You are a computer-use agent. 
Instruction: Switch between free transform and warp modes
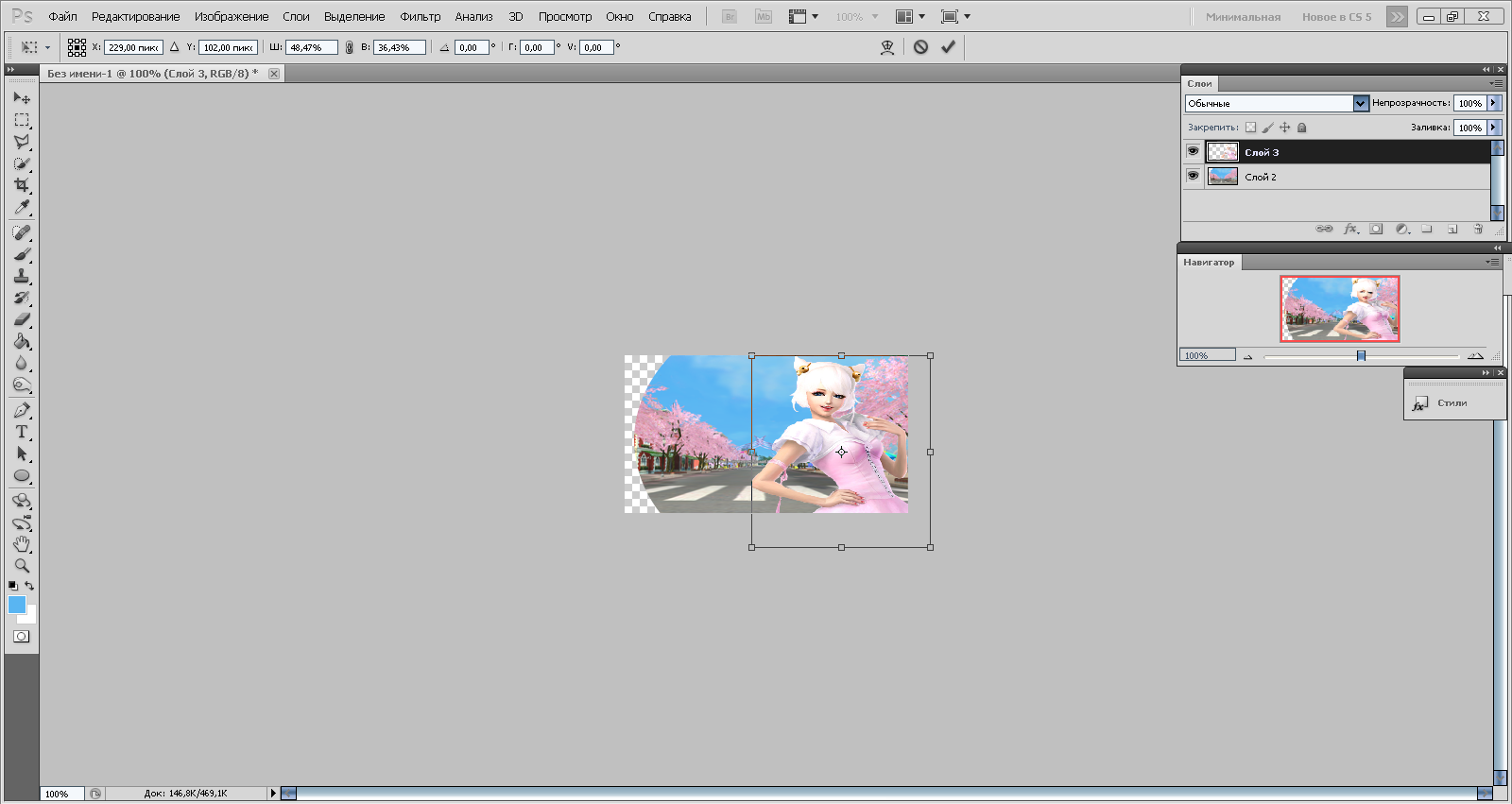coord(886,47)
